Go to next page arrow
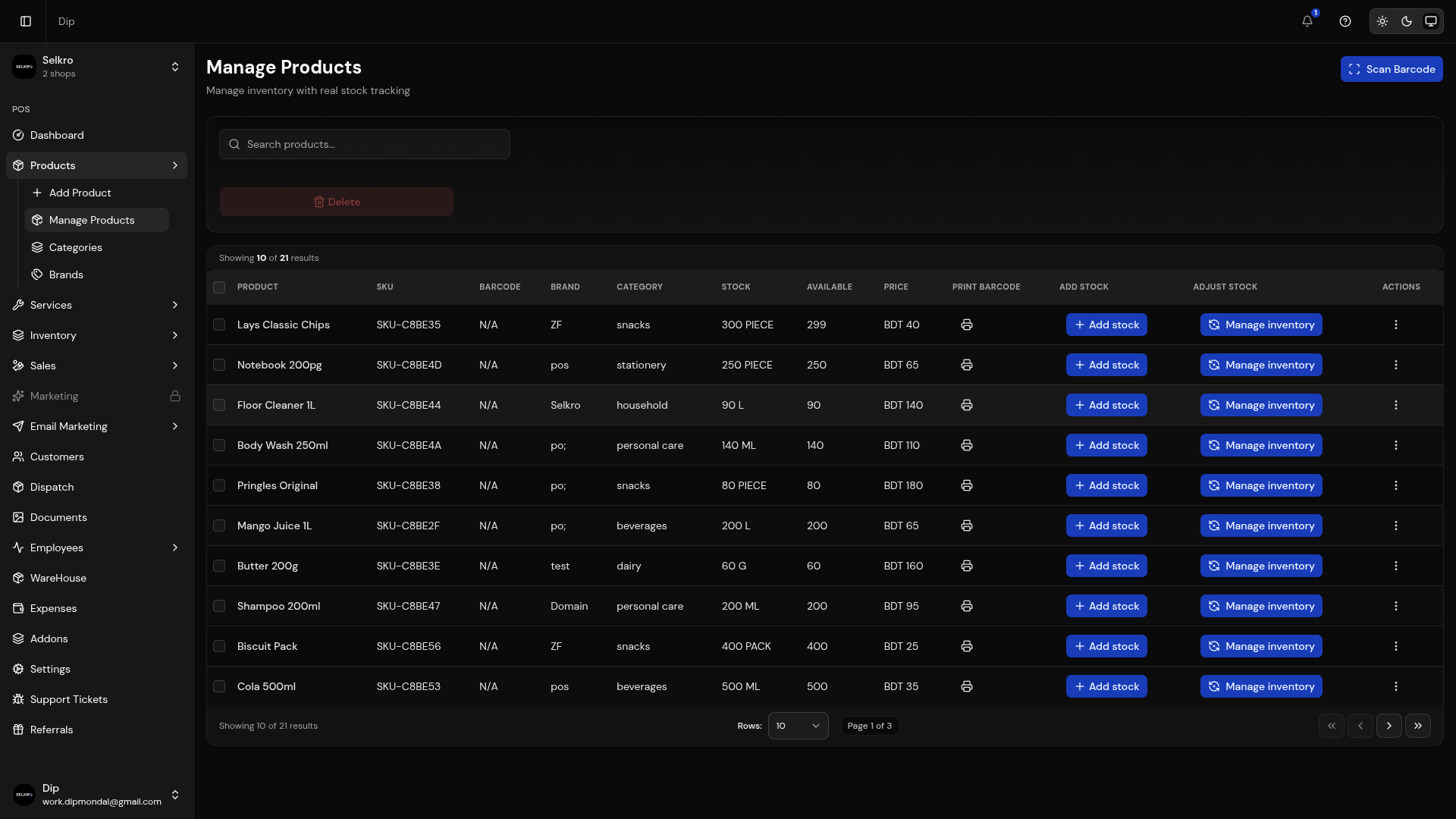The width and height of the screenshot is (1456, 819). pyautogui.click(x=1389, y=726)
